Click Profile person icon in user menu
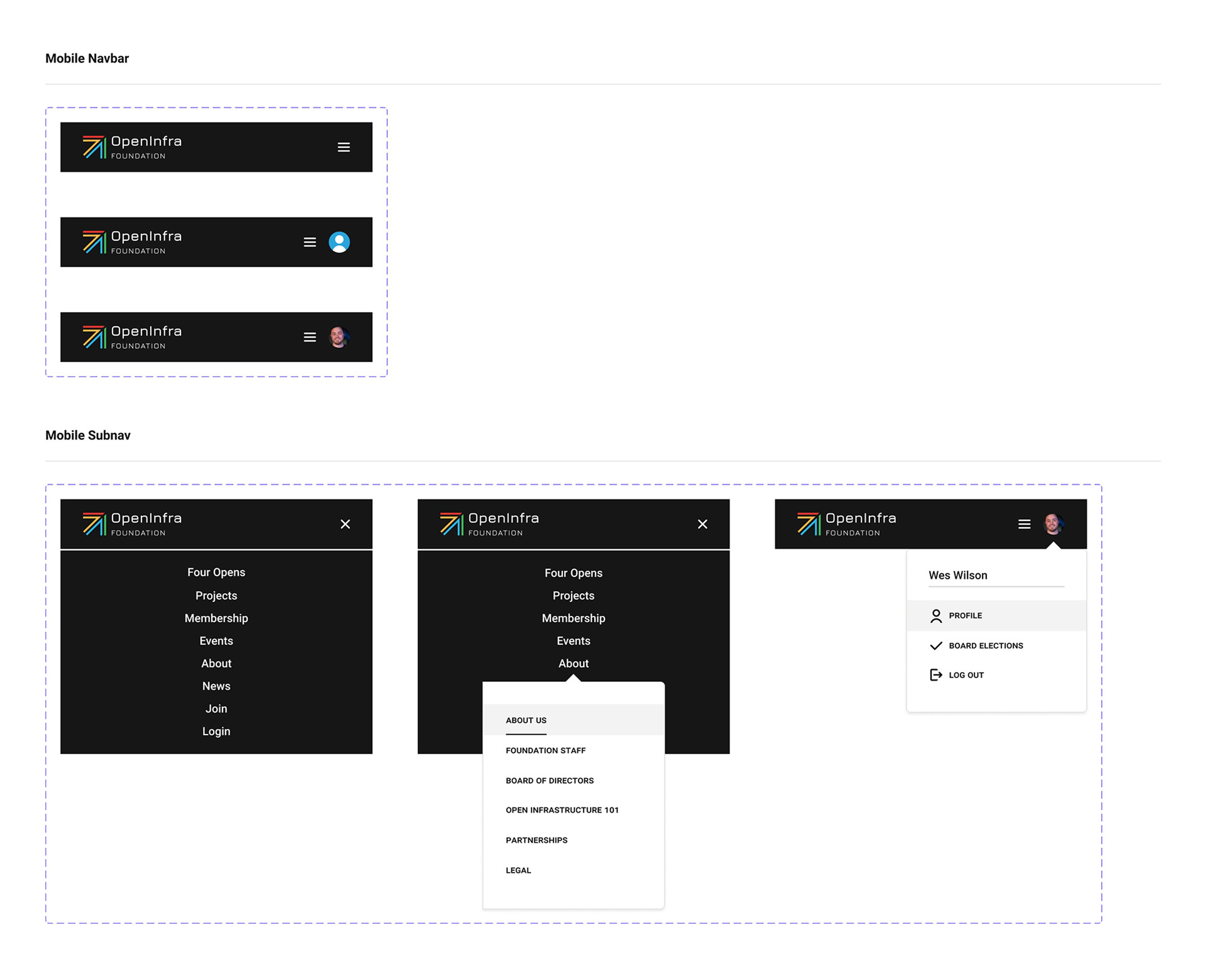The width and height of the screenshot is (1206, 980). click(x=936, y=616)
